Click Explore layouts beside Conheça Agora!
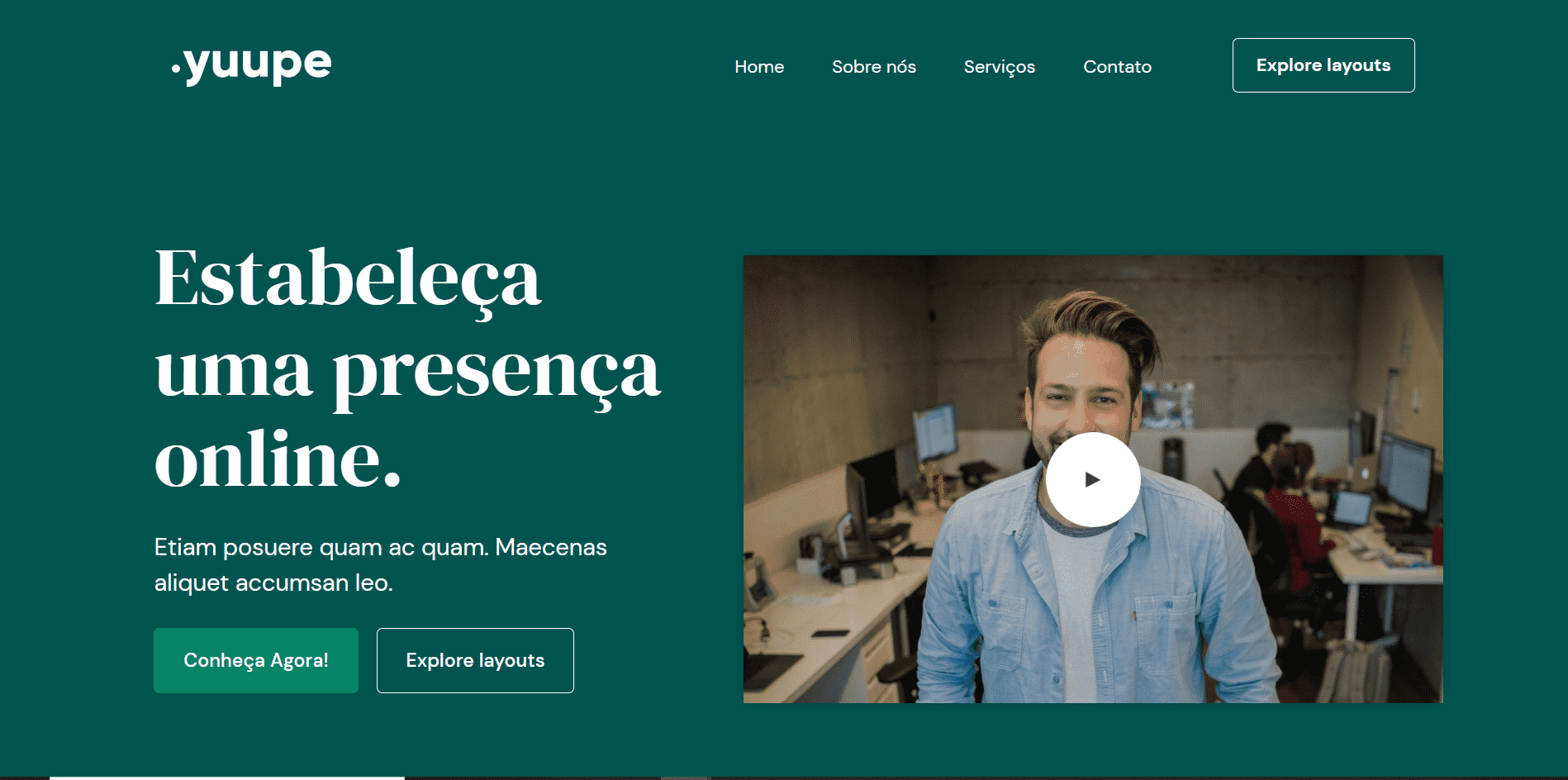Screen dimensions: 1568x780 click(475, 660)
